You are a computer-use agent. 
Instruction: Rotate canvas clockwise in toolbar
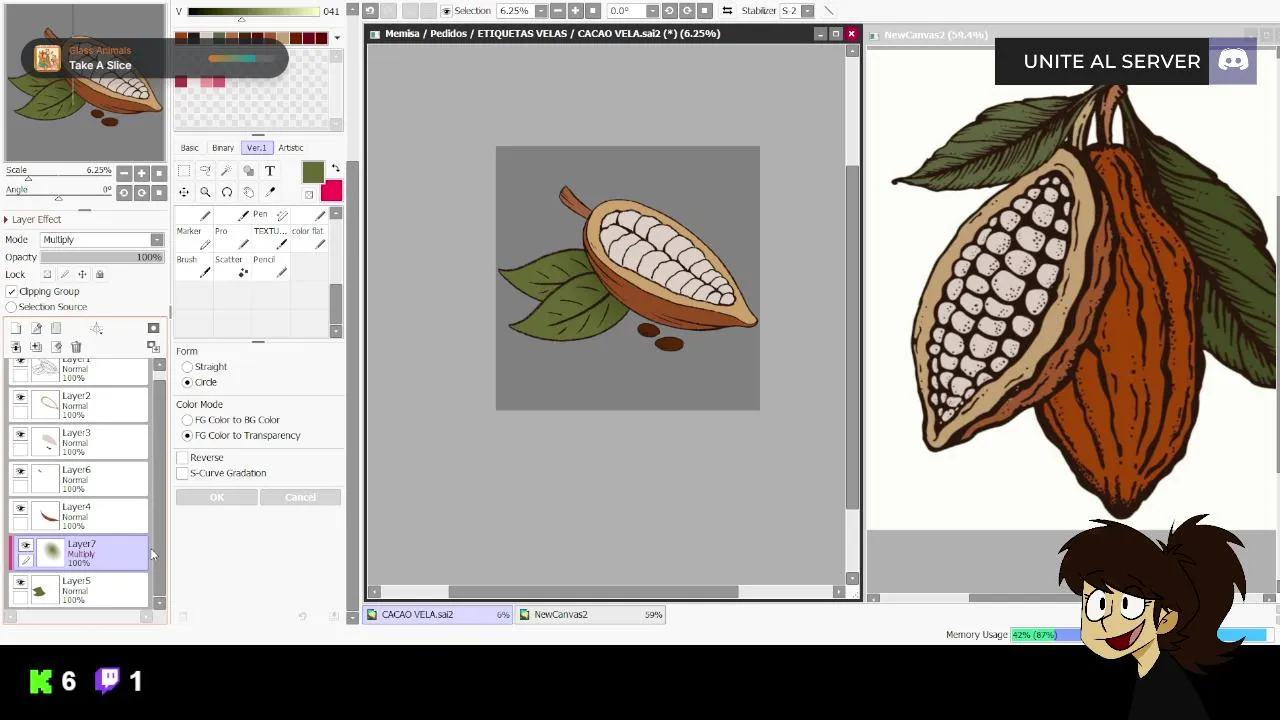pos(686,11)
